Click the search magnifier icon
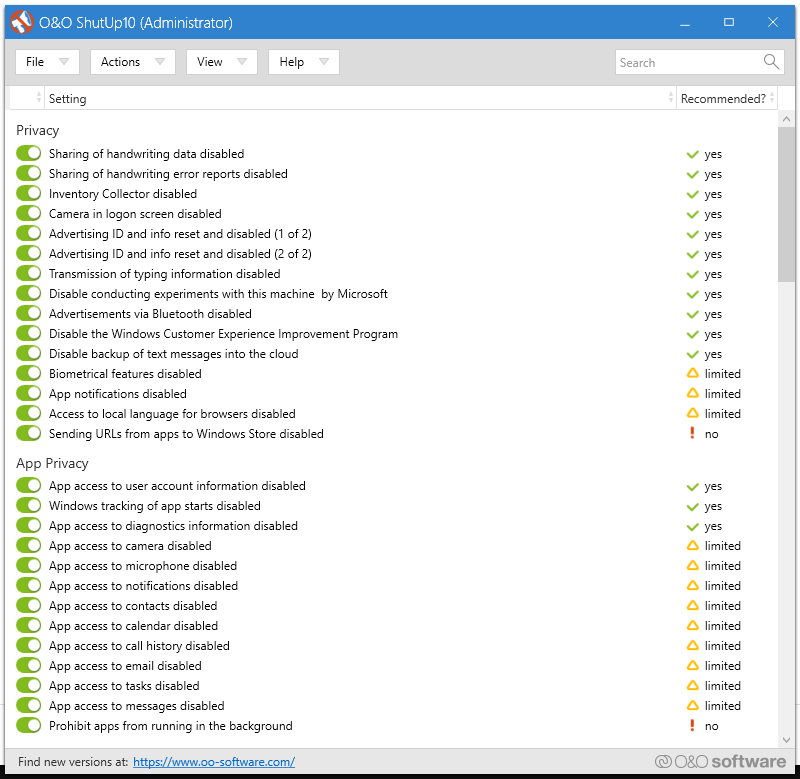Screen dimensions: 800x779 coord(771,62)
